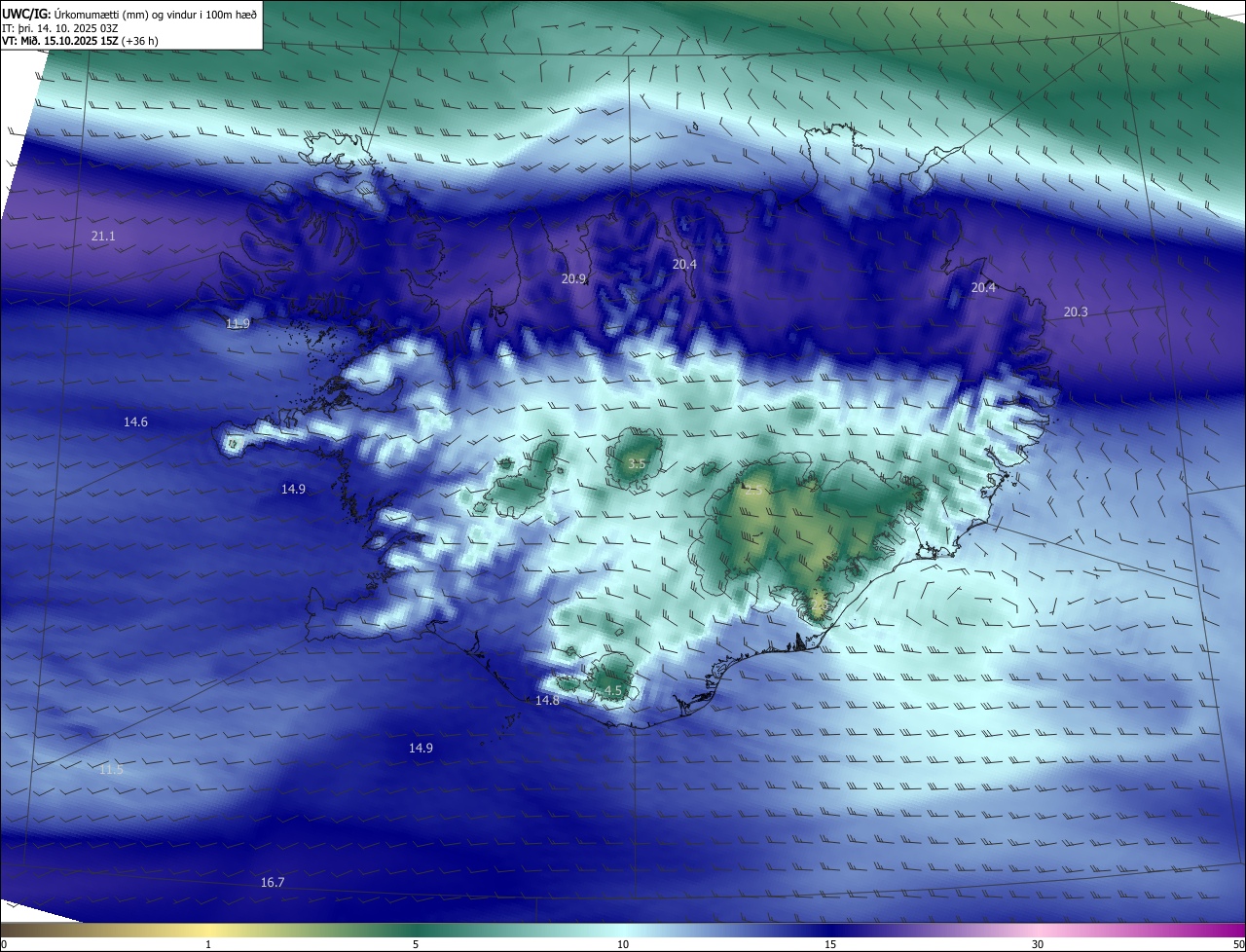Click the 14.9 value near 14.8
Screen dimensions: 1246x952
tap(421, 749)
